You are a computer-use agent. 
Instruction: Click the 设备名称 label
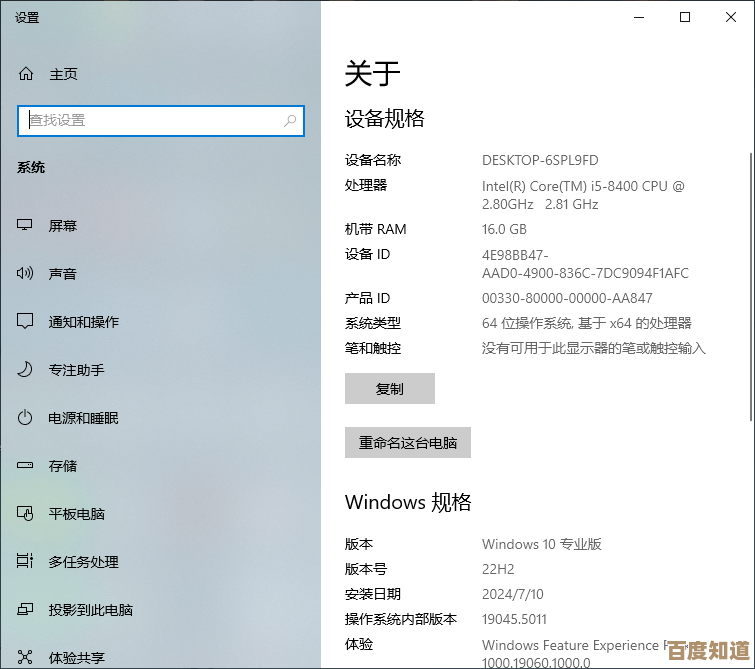[373, 160]
